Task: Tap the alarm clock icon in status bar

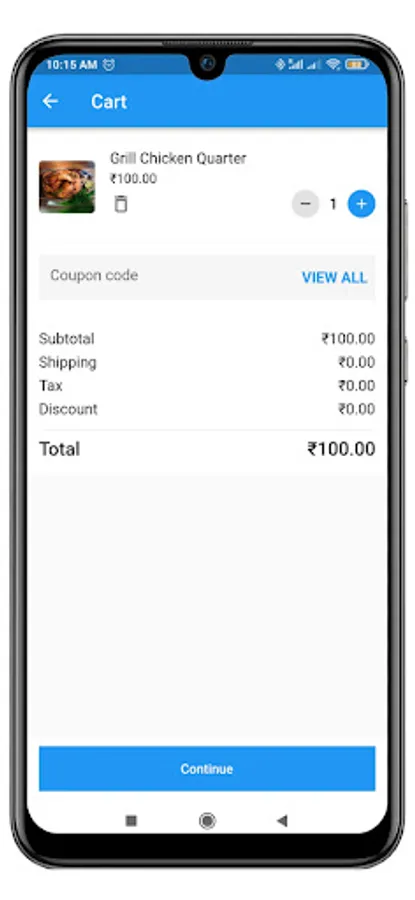Action: (x=108, y=65)
